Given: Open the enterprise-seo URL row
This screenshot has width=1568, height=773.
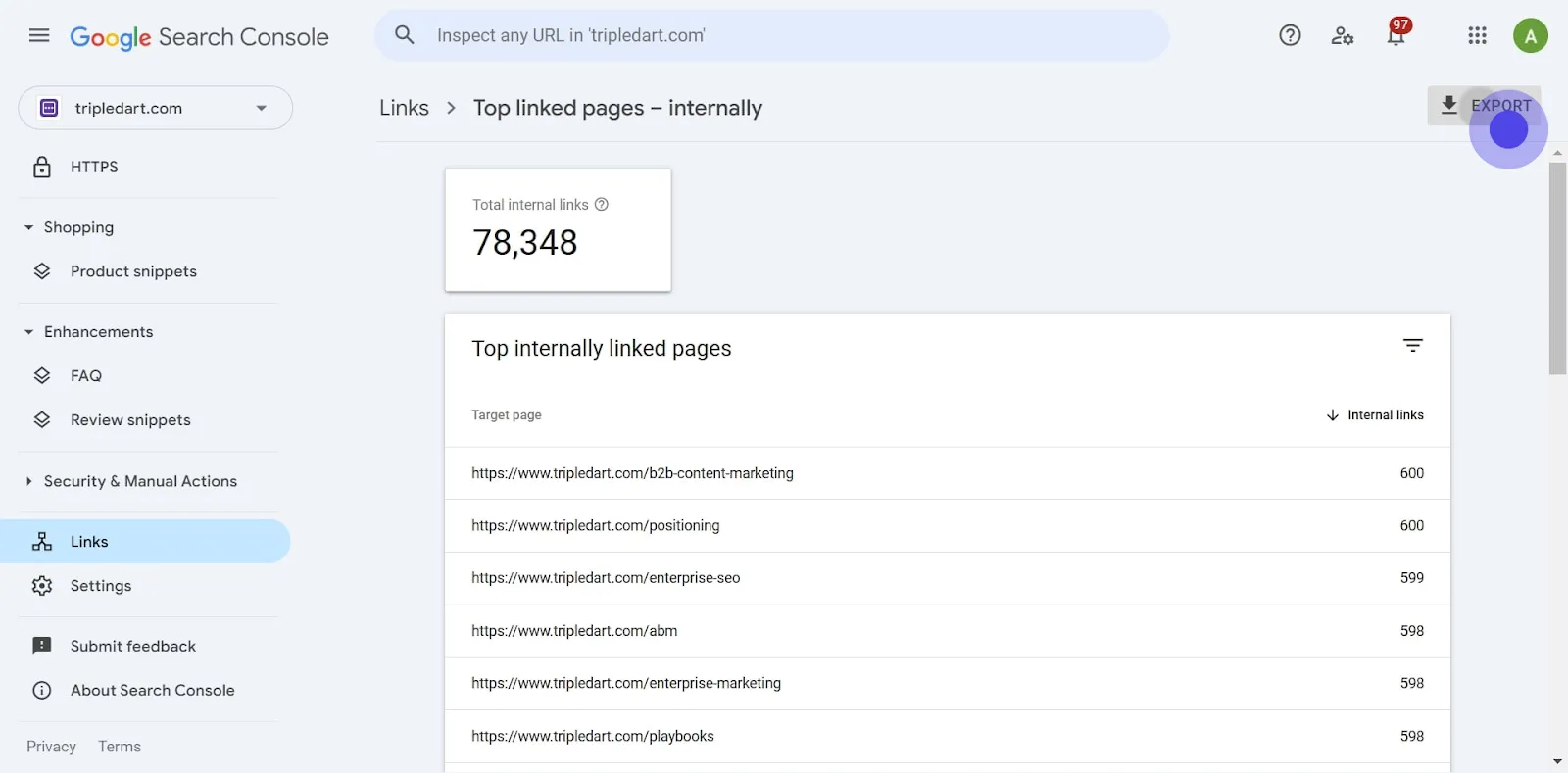Looking at the screenshot, I should (x=948, y=578).
